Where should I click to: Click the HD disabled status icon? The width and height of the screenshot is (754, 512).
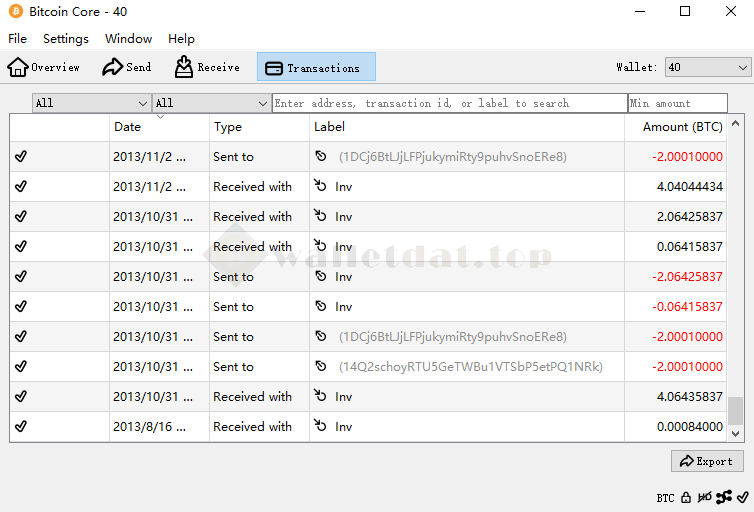click(x=705, y=497)
